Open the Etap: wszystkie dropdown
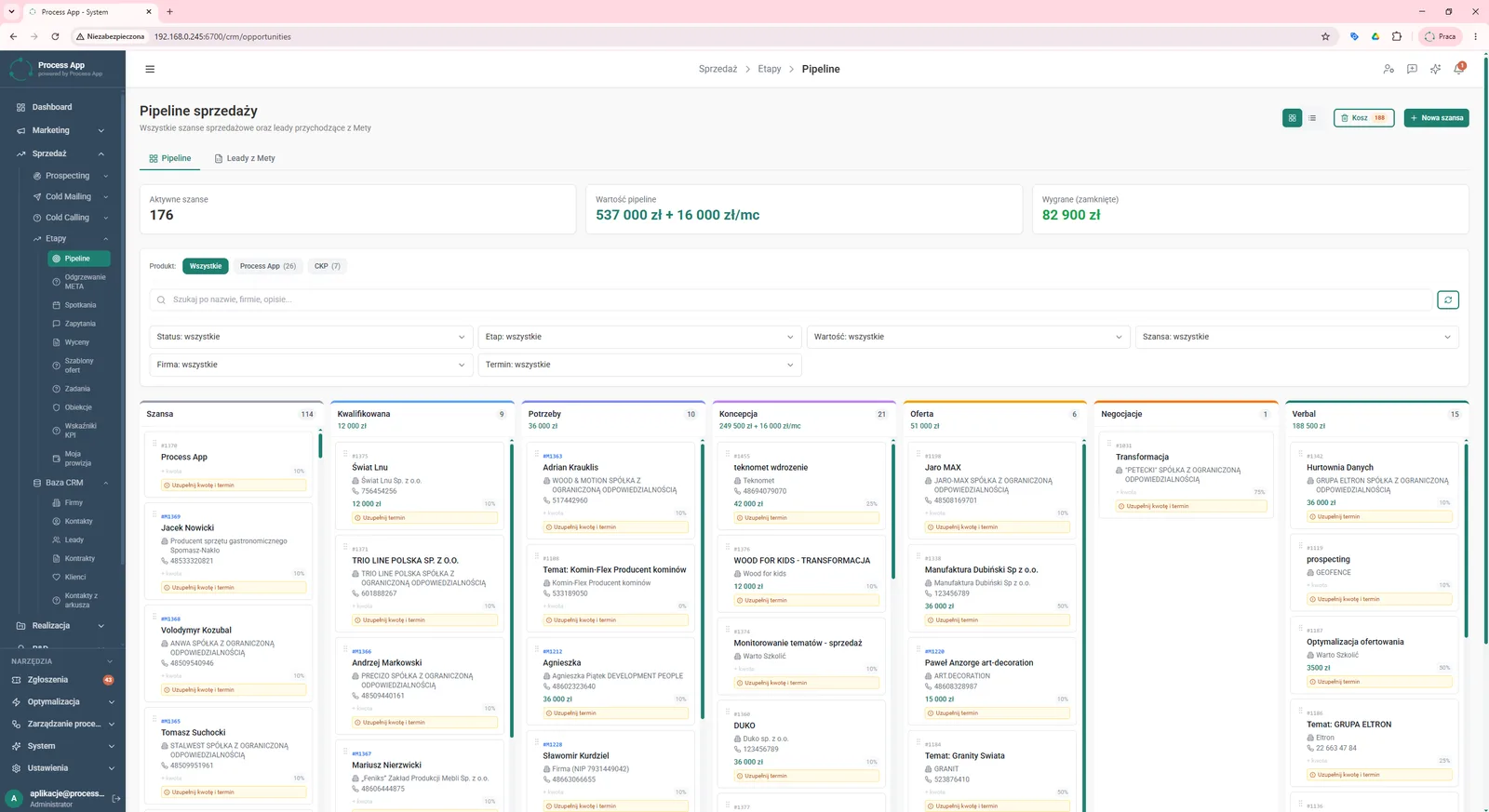Screen dimensions: 1489x812 pos(639,337)
